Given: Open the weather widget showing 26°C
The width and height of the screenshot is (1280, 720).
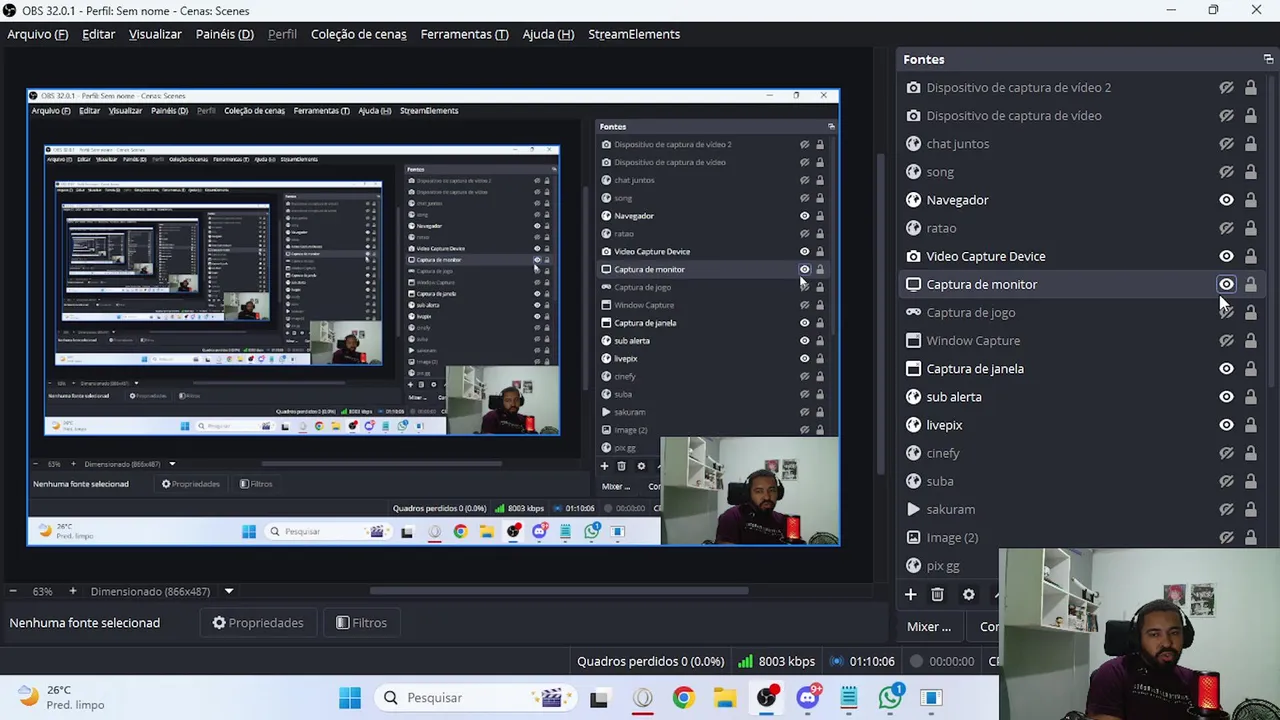Looking at the screenshot, I should click(x=62, y=697).
